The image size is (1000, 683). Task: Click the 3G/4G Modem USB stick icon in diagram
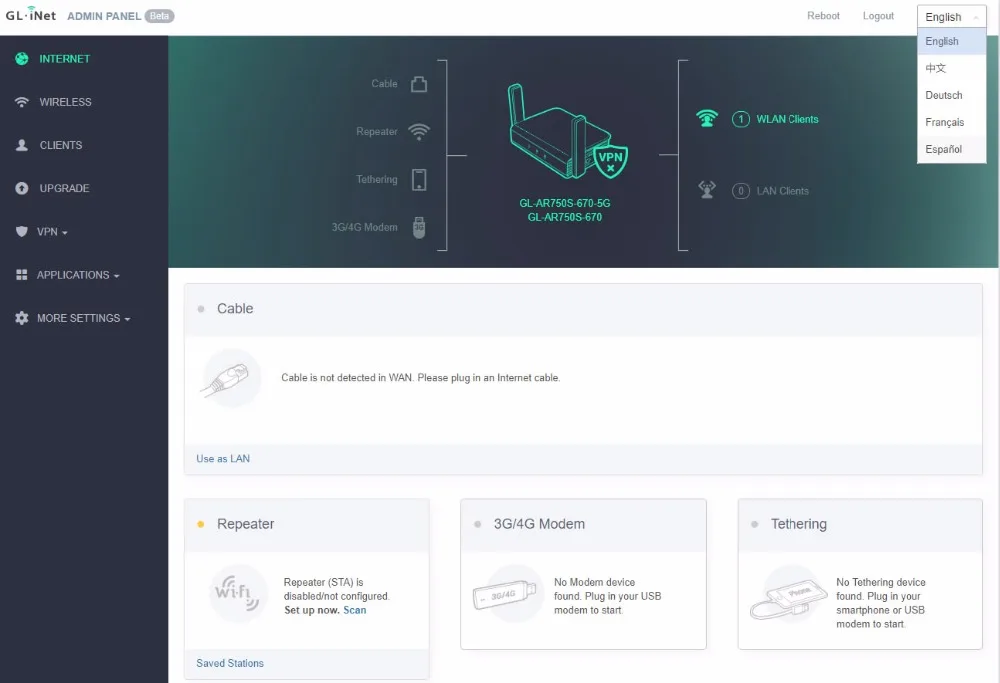click(x=419, y=228)
